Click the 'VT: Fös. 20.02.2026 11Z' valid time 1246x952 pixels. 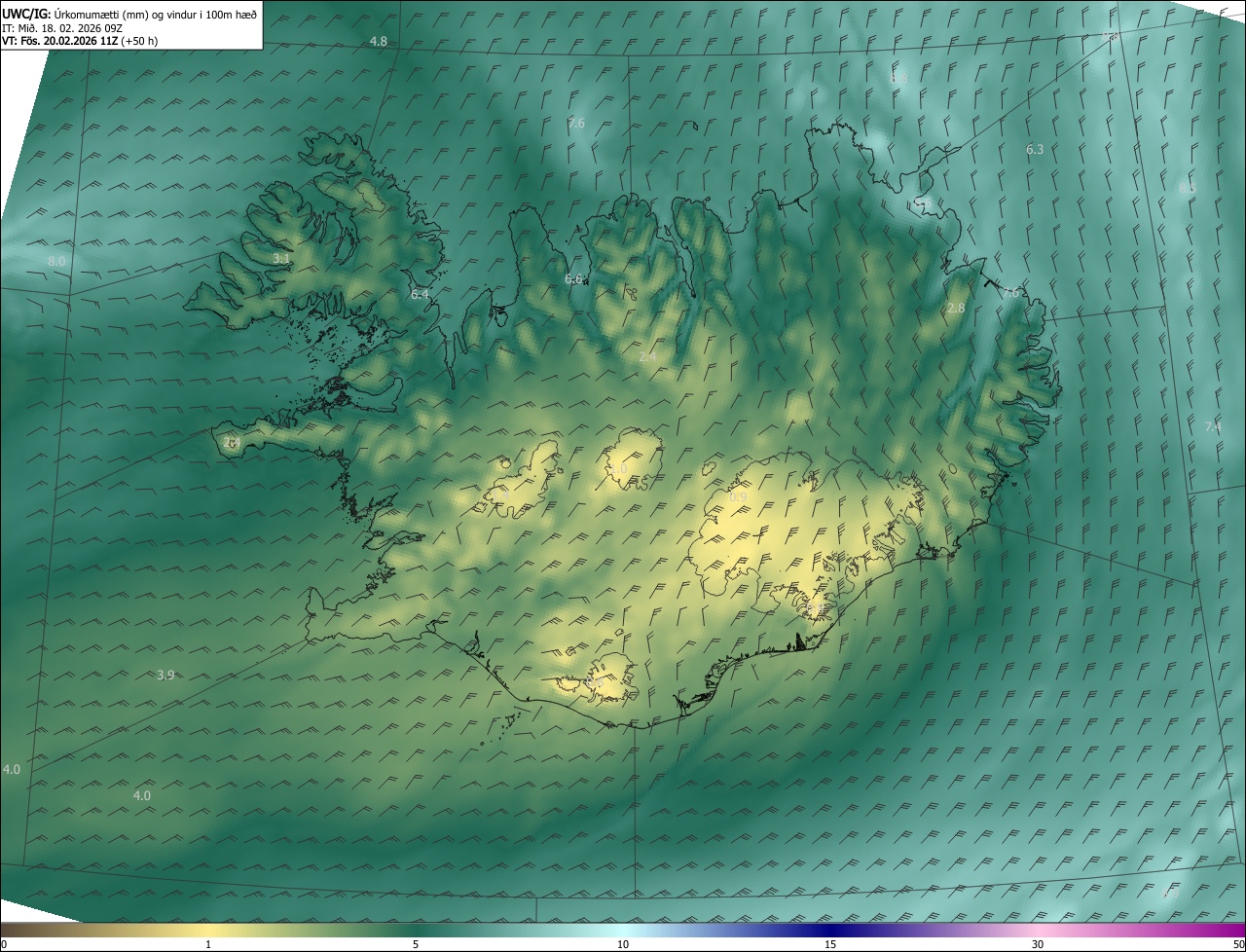click(59, 41)
